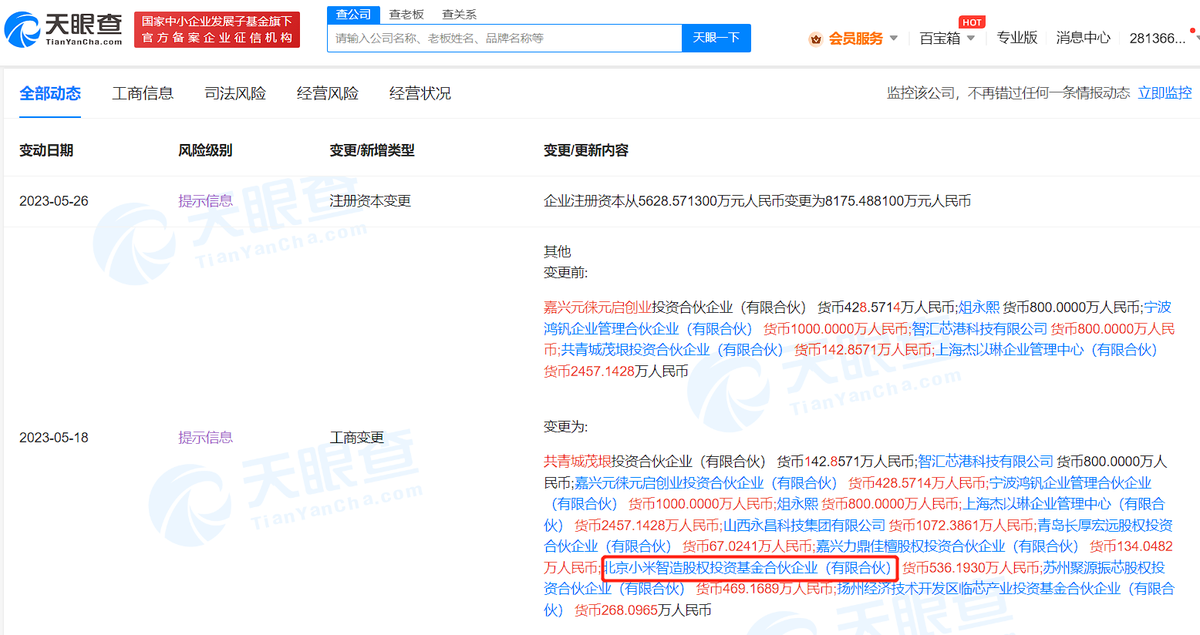Click 立即监控 link
This screenshot has width=1200, height=635.
click(x=1164, y=93)
